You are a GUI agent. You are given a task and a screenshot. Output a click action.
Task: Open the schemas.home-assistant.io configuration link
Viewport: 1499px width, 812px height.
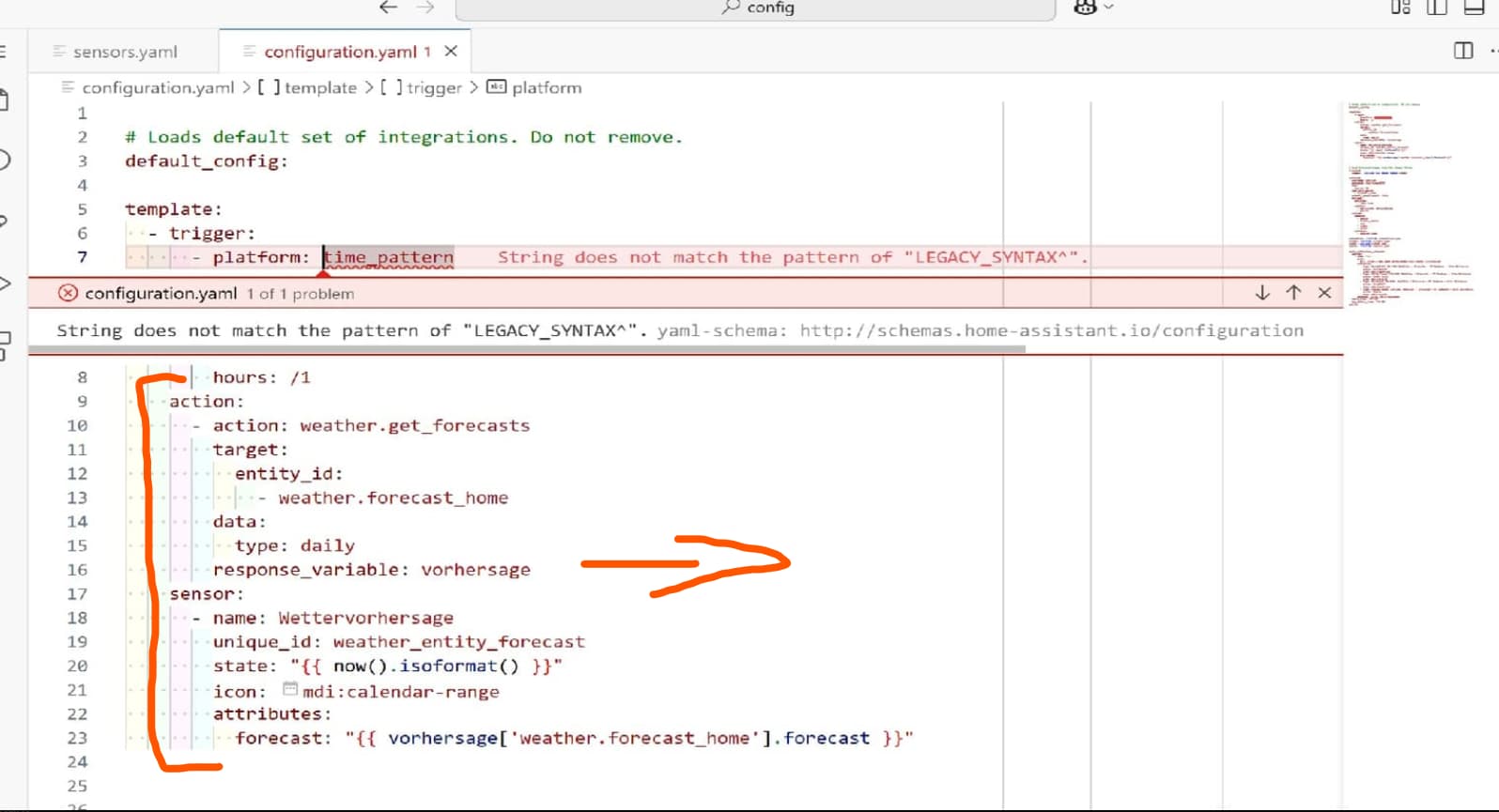point(1051,330)
